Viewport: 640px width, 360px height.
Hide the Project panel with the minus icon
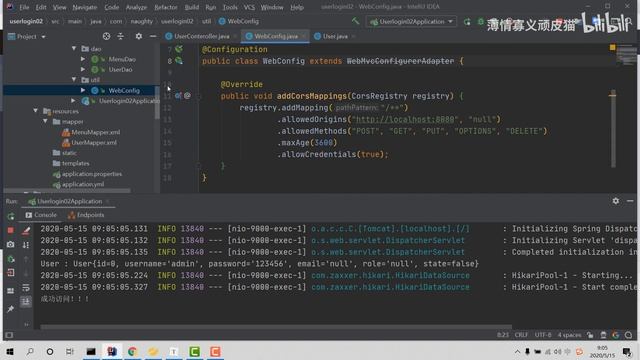[x=153, y=36]
